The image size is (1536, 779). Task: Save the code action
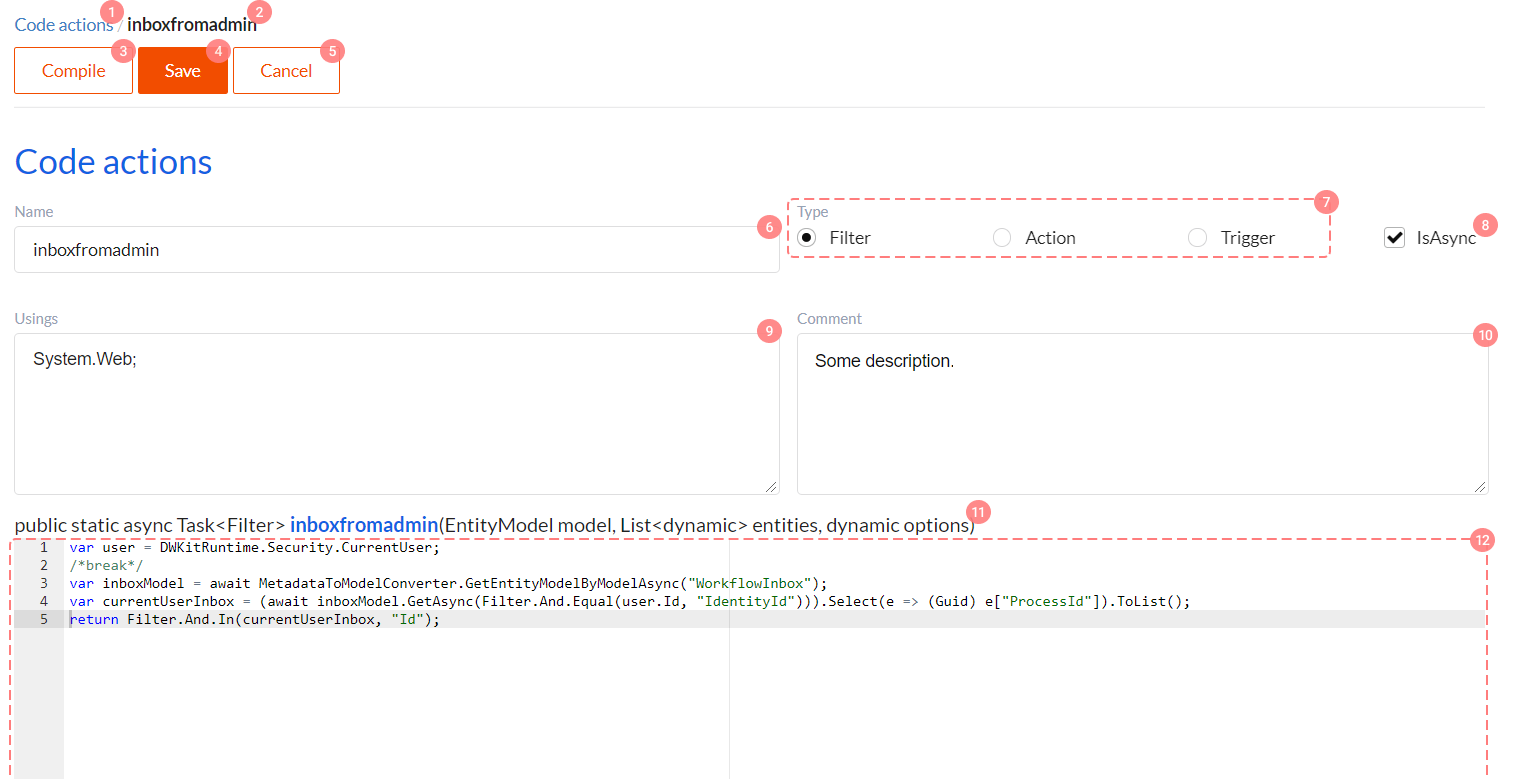tap(183, 71)
